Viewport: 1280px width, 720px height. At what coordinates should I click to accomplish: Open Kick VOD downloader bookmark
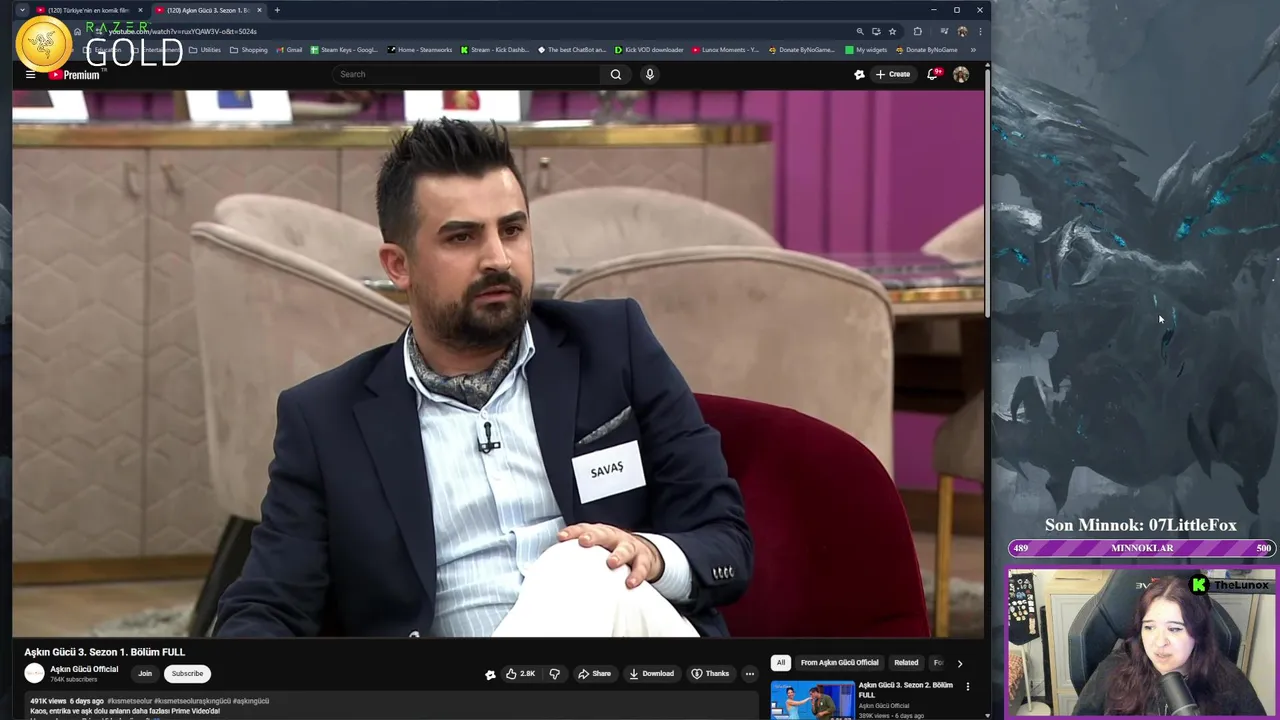coord(649,50)
